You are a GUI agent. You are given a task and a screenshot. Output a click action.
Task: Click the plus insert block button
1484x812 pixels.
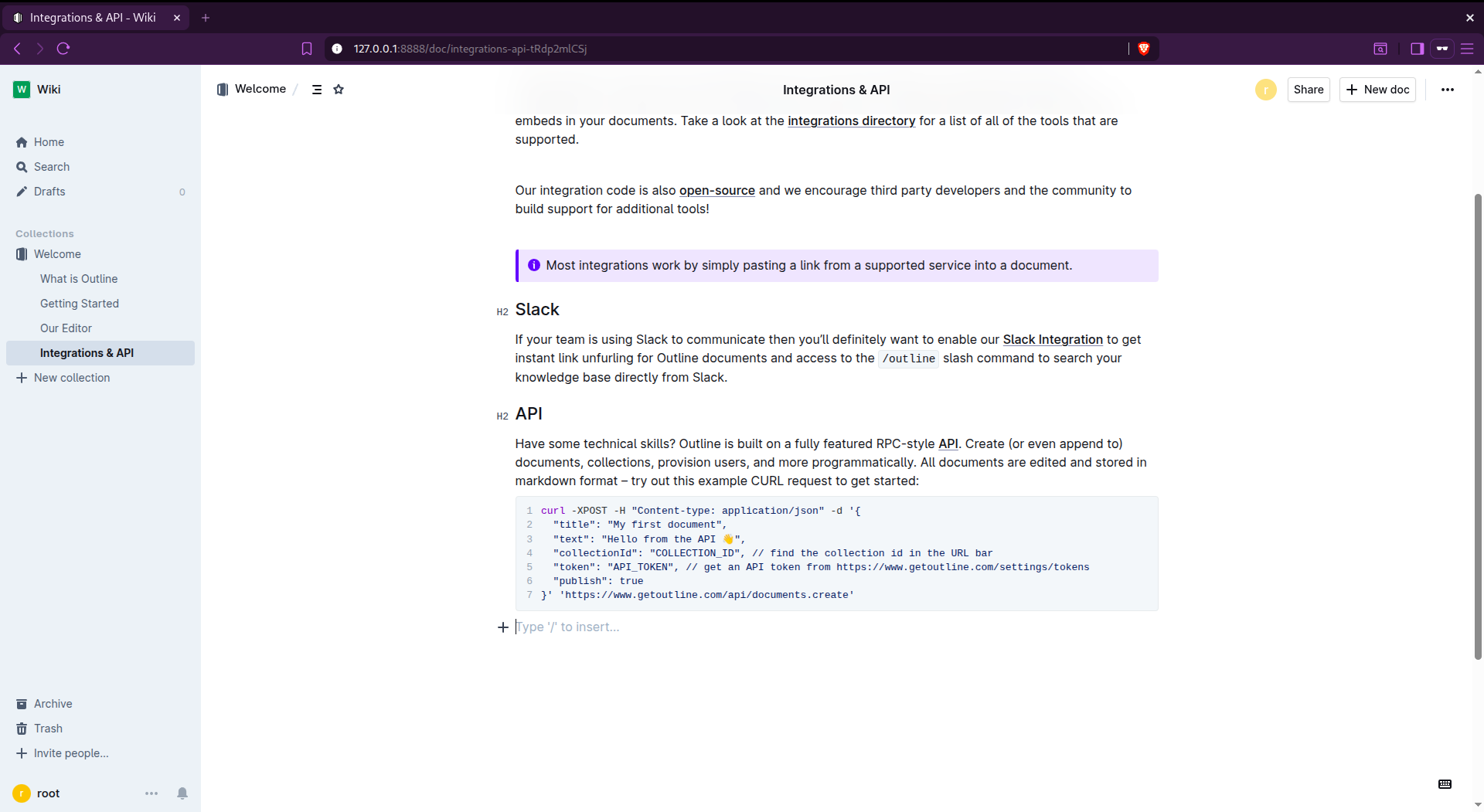click(x=503, y=627)
